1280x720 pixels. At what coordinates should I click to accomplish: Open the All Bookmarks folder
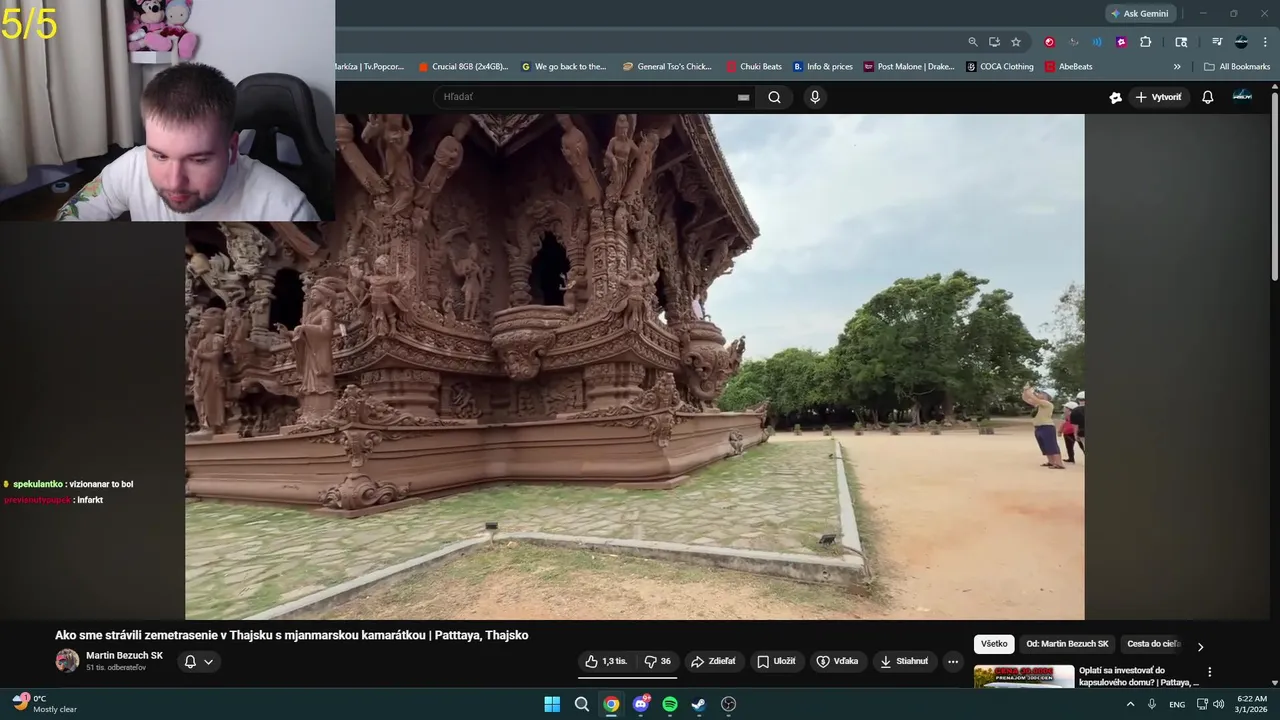click(x=1237, y=67)
